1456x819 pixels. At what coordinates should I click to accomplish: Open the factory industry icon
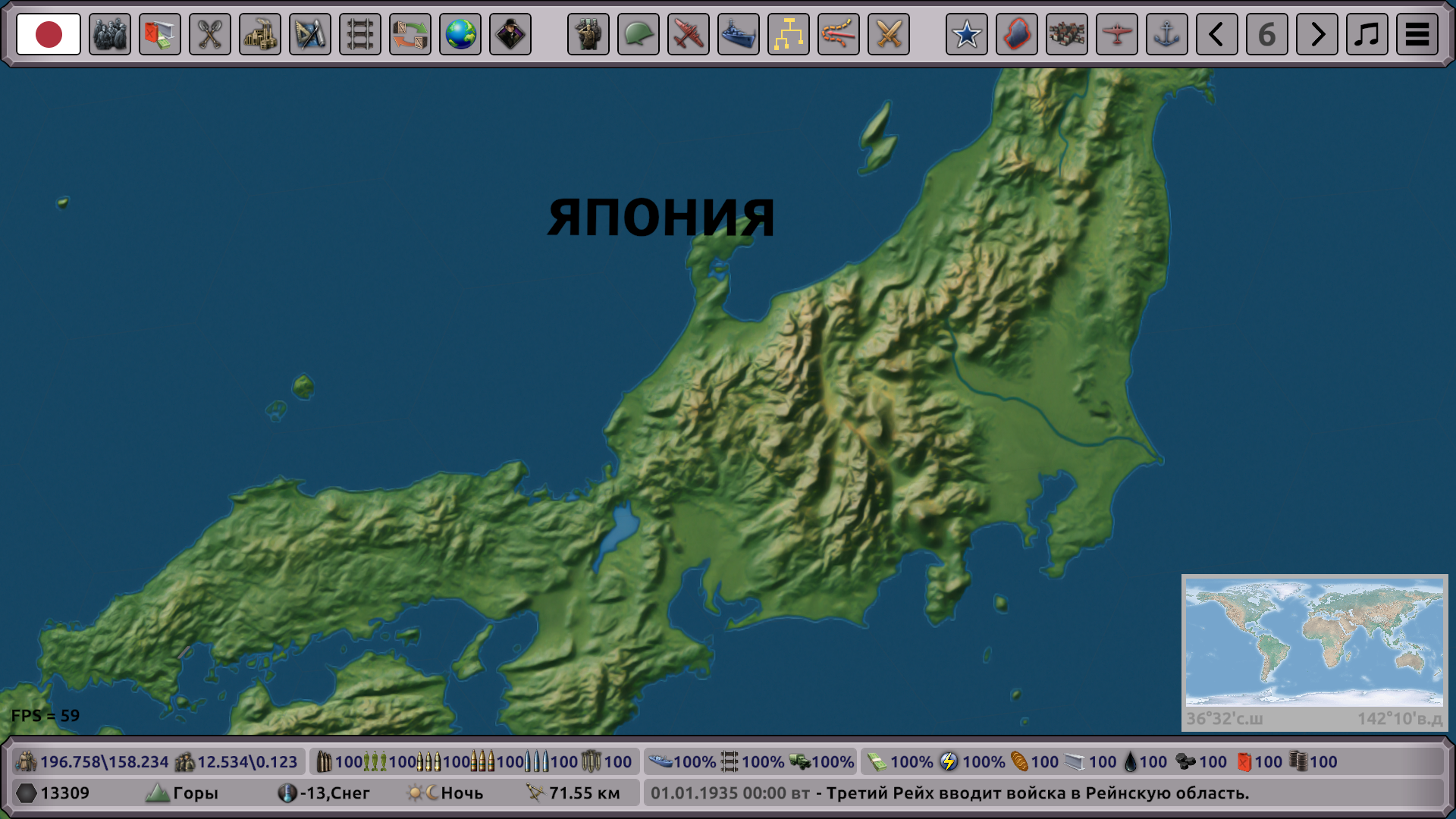pyautogui.click(x=260, y=34)
